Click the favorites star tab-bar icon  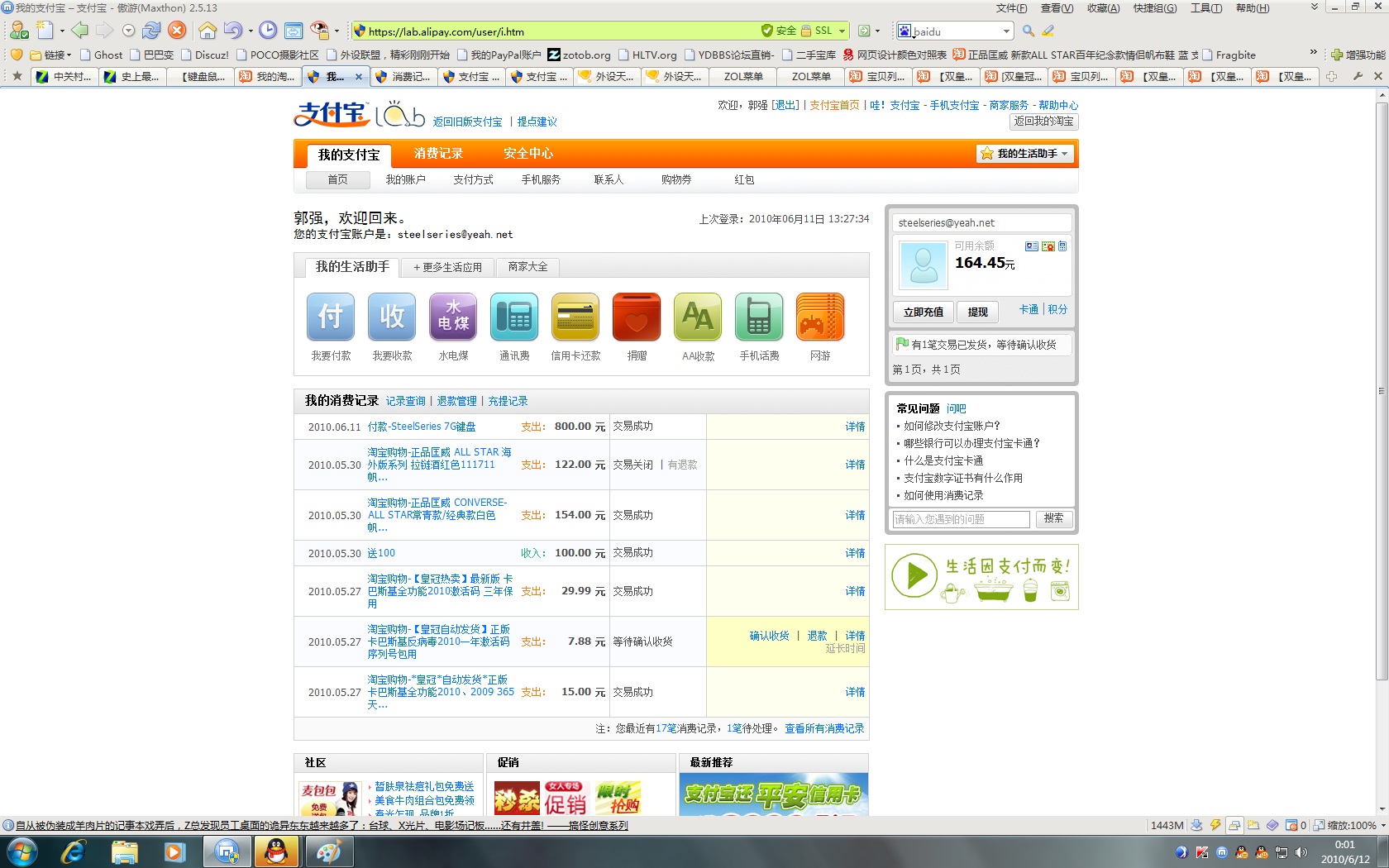17,76
